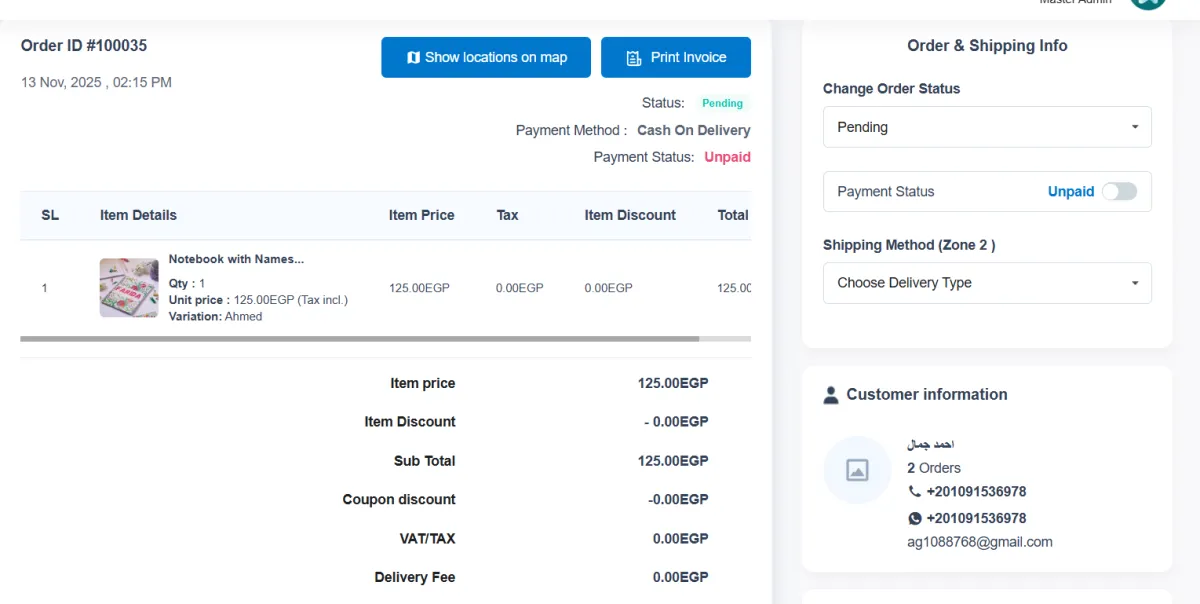Click the map icon on Show locations button
The width and height of the screenshot is (1200, 604).
click(413, 58)
